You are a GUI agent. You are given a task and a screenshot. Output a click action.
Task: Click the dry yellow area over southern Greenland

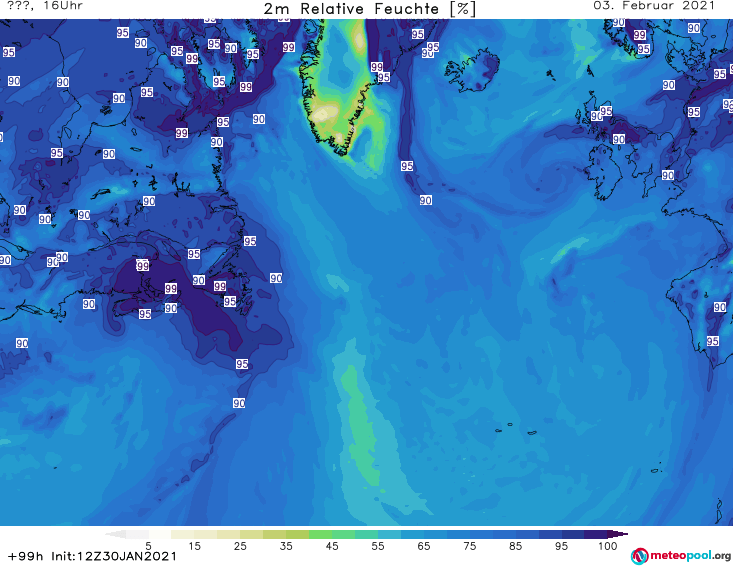(325, 114)
